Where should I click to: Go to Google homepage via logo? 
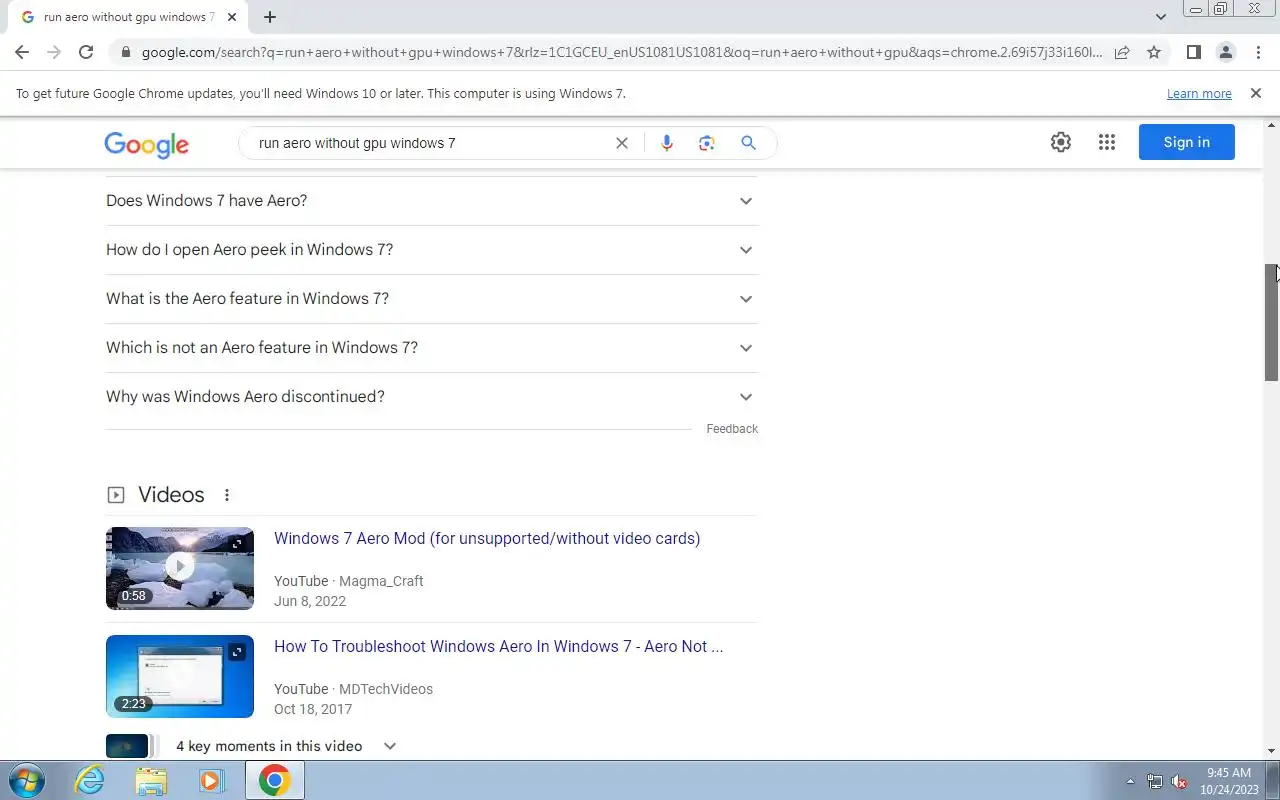pos(146,144)
